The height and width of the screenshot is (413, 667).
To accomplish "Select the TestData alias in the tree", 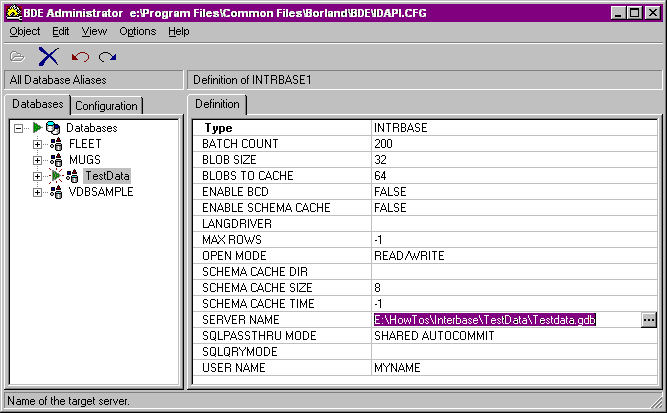I will (x=107, y=176).
